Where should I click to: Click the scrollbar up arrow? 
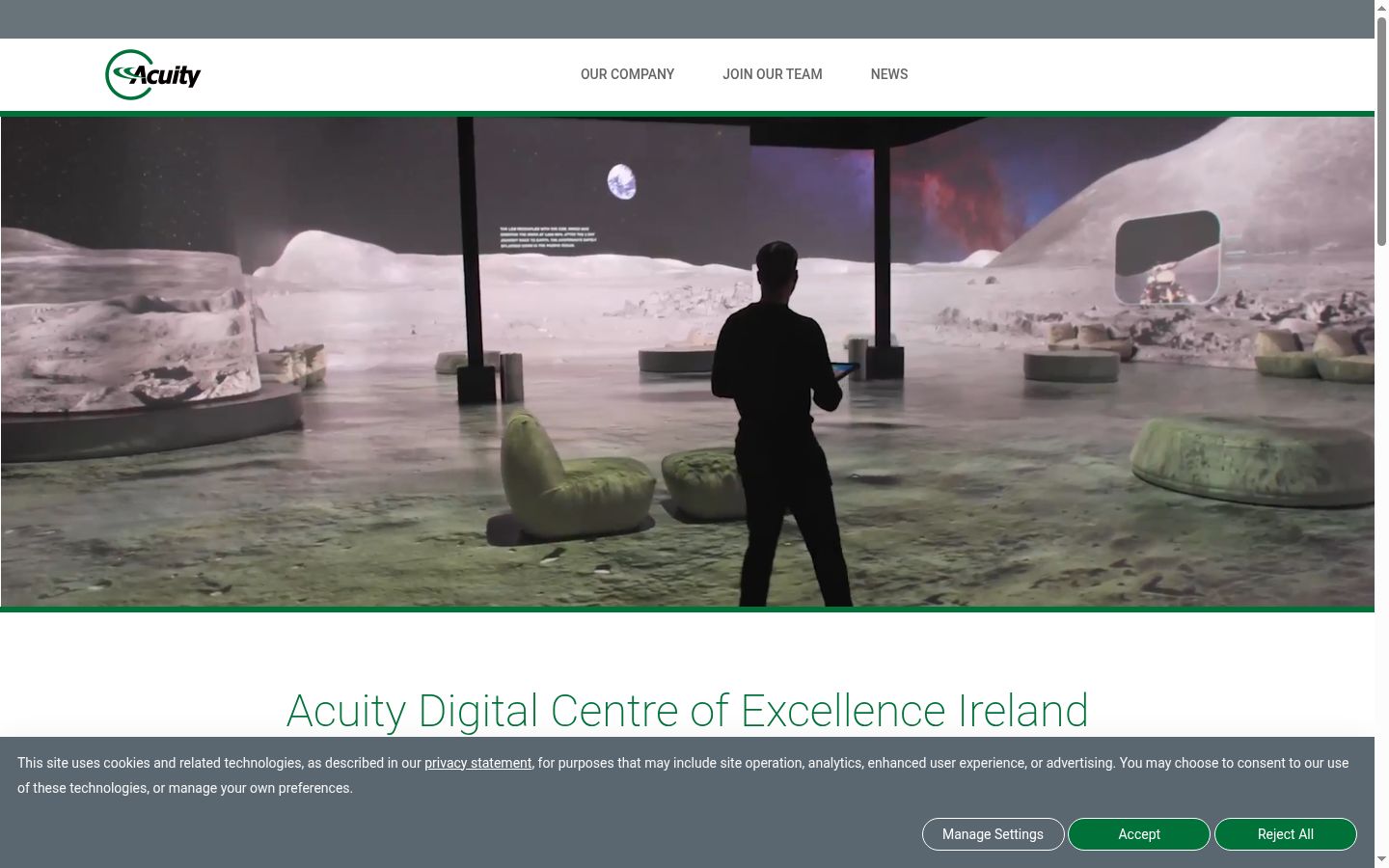pos(1381,7)
